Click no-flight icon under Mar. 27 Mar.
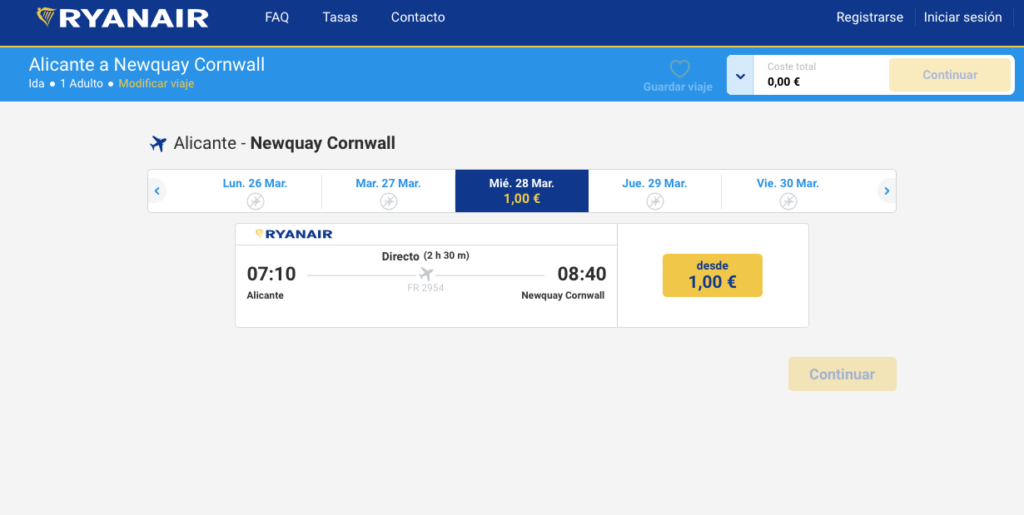1024x515 pixels. [388, 201]
